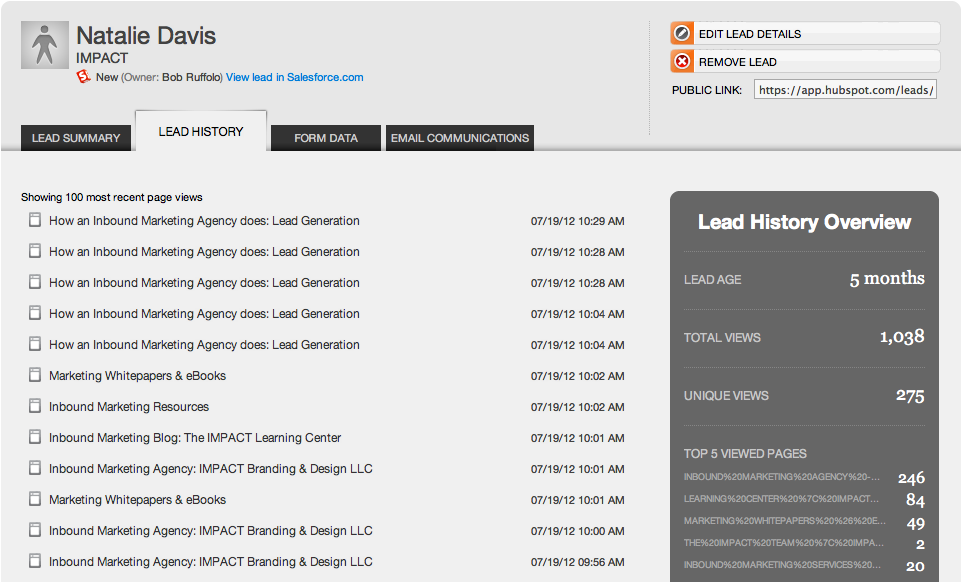Open the 10:00 AM IMPACT Branding & Design entry

coord(211,531)
